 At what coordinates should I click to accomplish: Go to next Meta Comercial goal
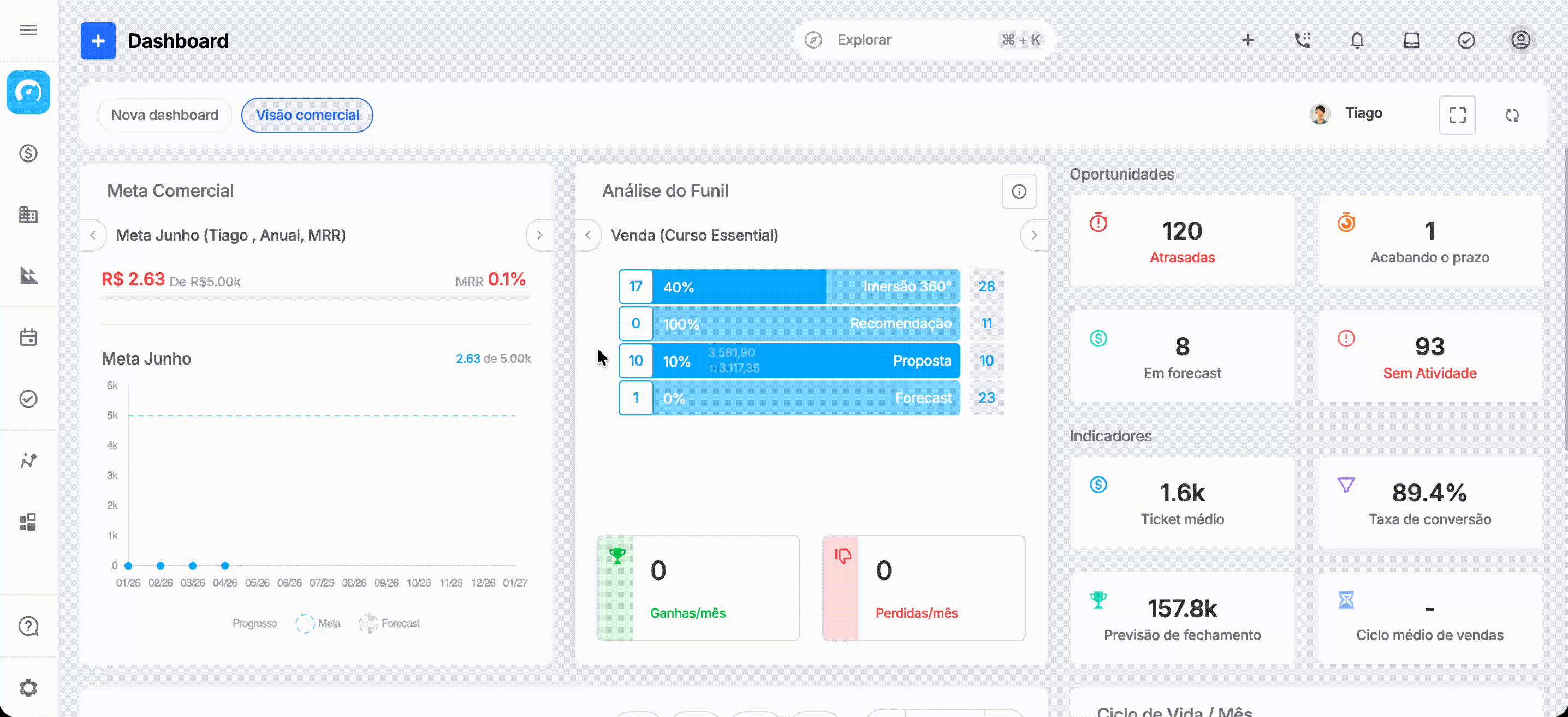click(x=539, y=235)
